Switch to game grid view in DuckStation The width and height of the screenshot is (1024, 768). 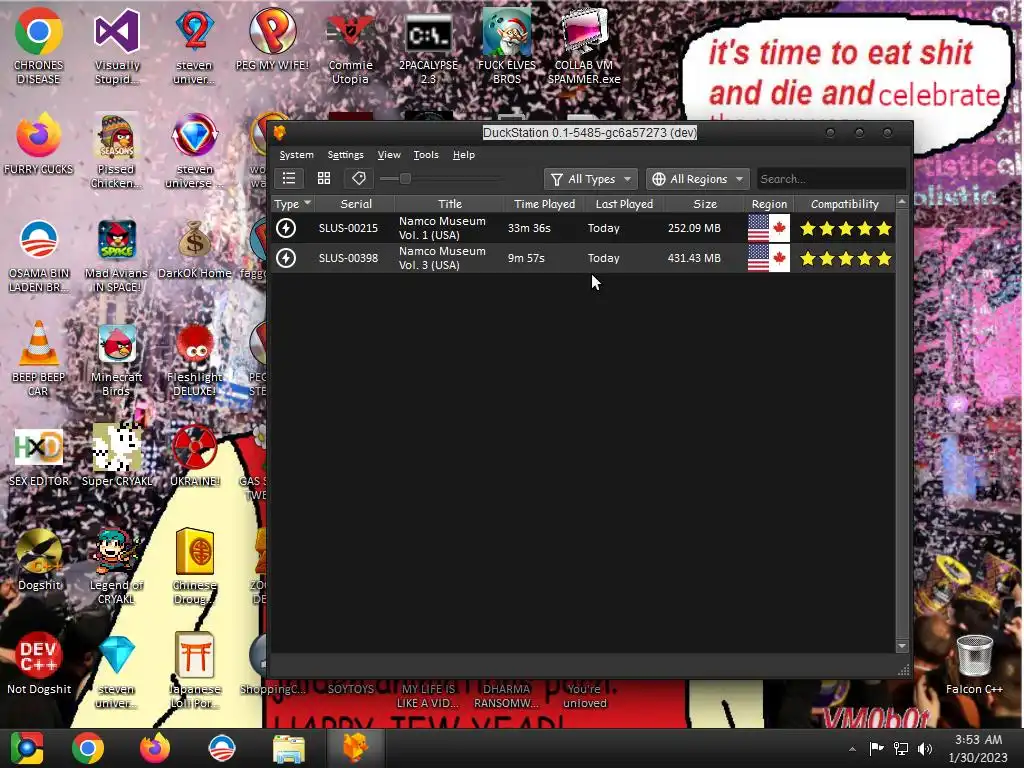tap(324, 178)
